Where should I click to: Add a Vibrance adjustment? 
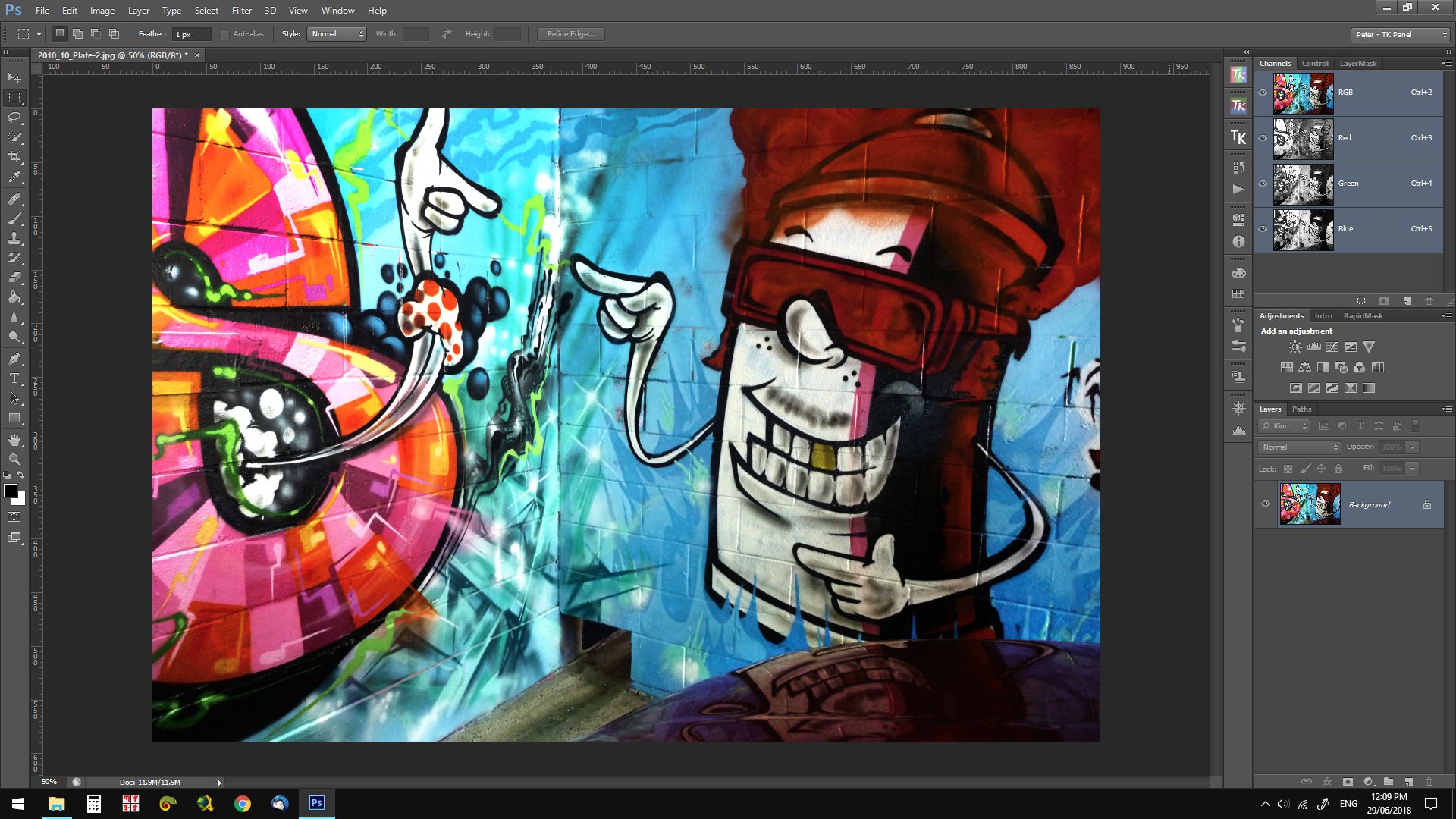point(1369,347)
